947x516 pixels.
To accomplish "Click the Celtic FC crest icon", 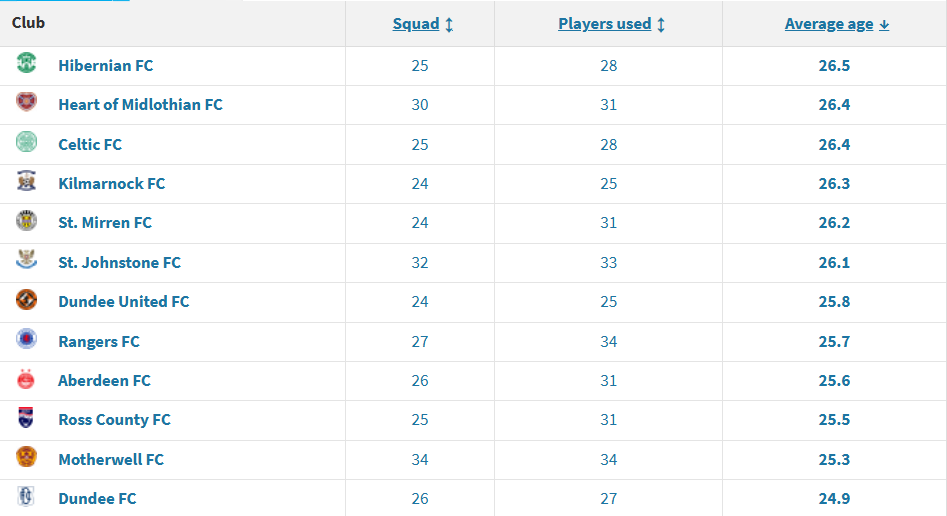I will (26, 142).
